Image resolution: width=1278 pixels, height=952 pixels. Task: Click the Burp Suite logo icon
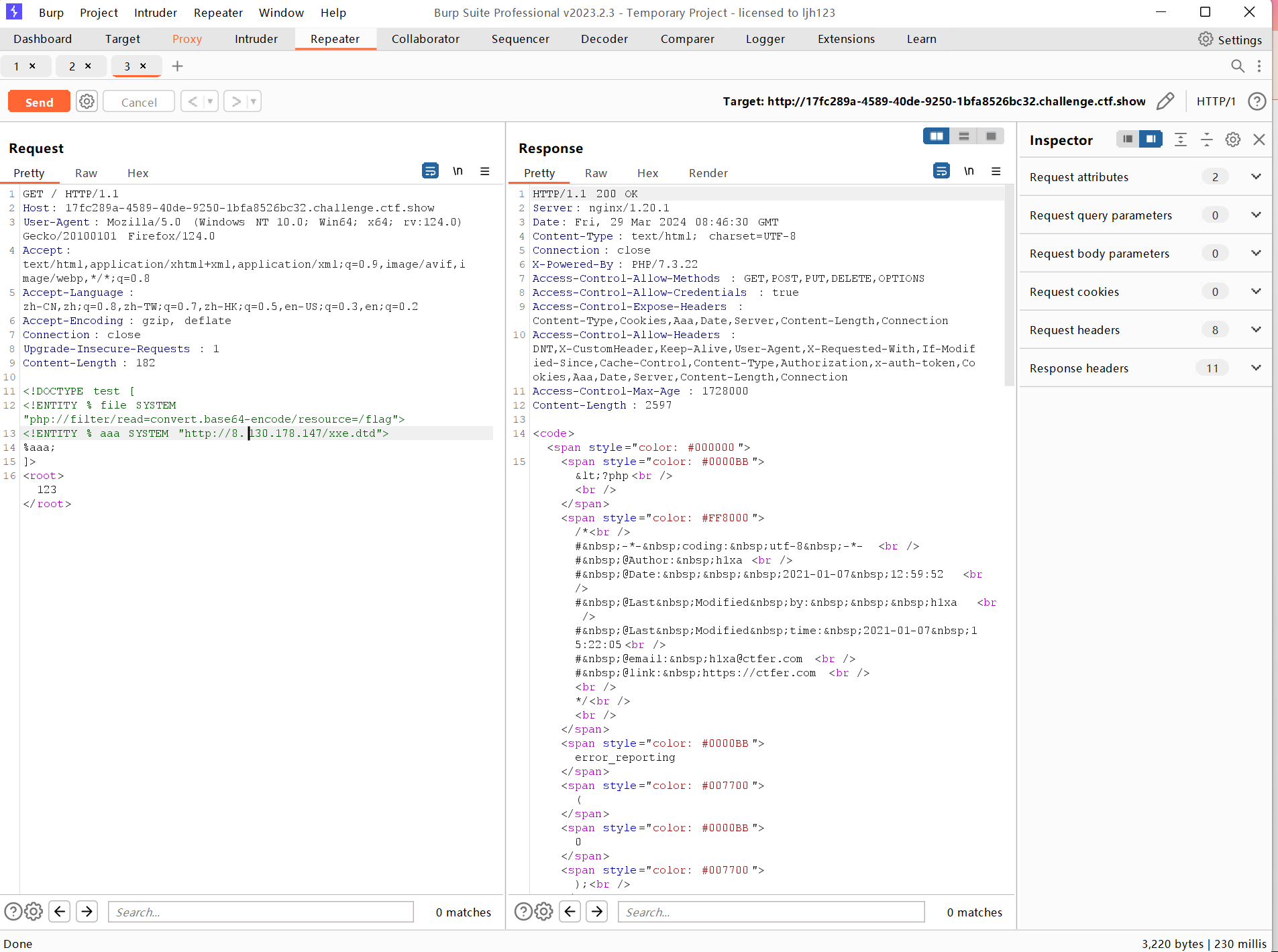14,11
